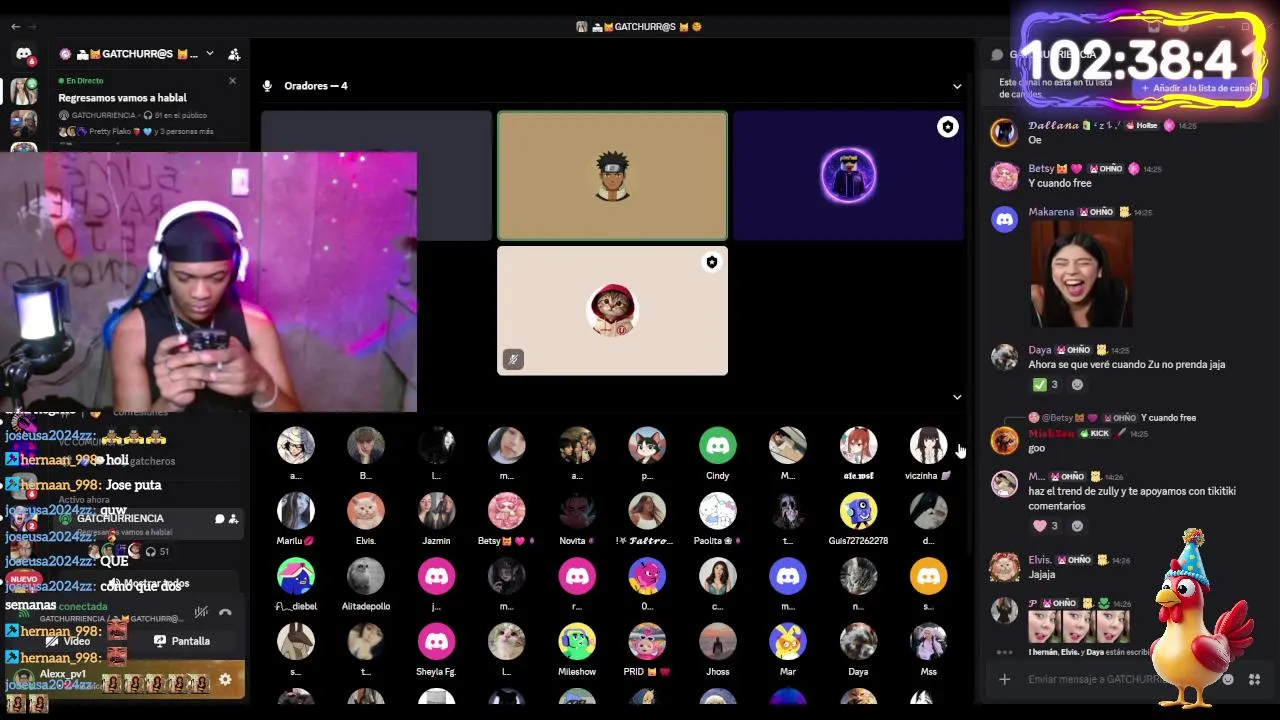This screenshot has width=1280, height=720.
Task: Open the ale.wsf audience avatar
Action: 858,446
